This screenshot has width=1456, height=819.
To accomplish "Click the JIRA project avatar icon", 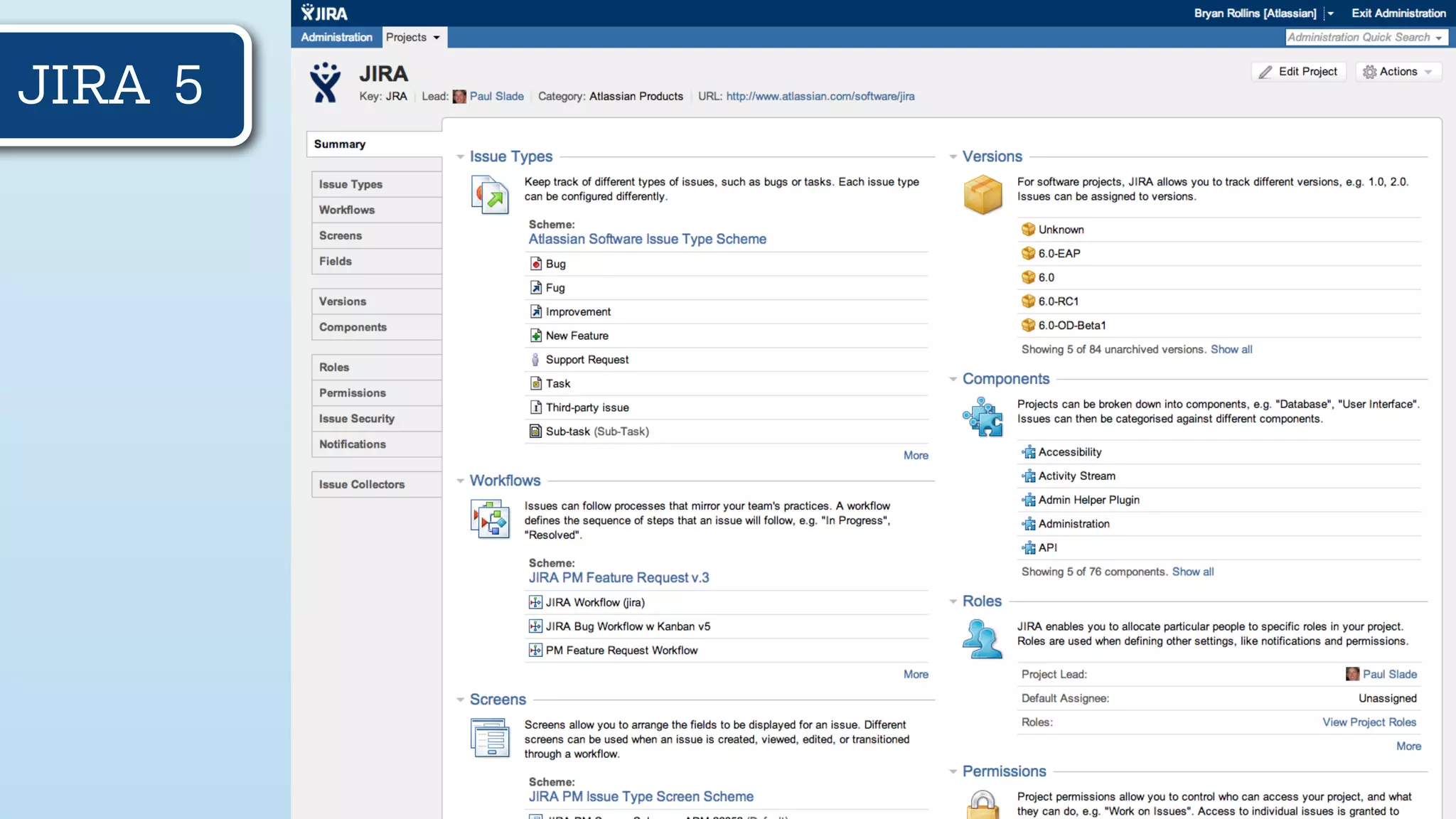I will (325, 82).
